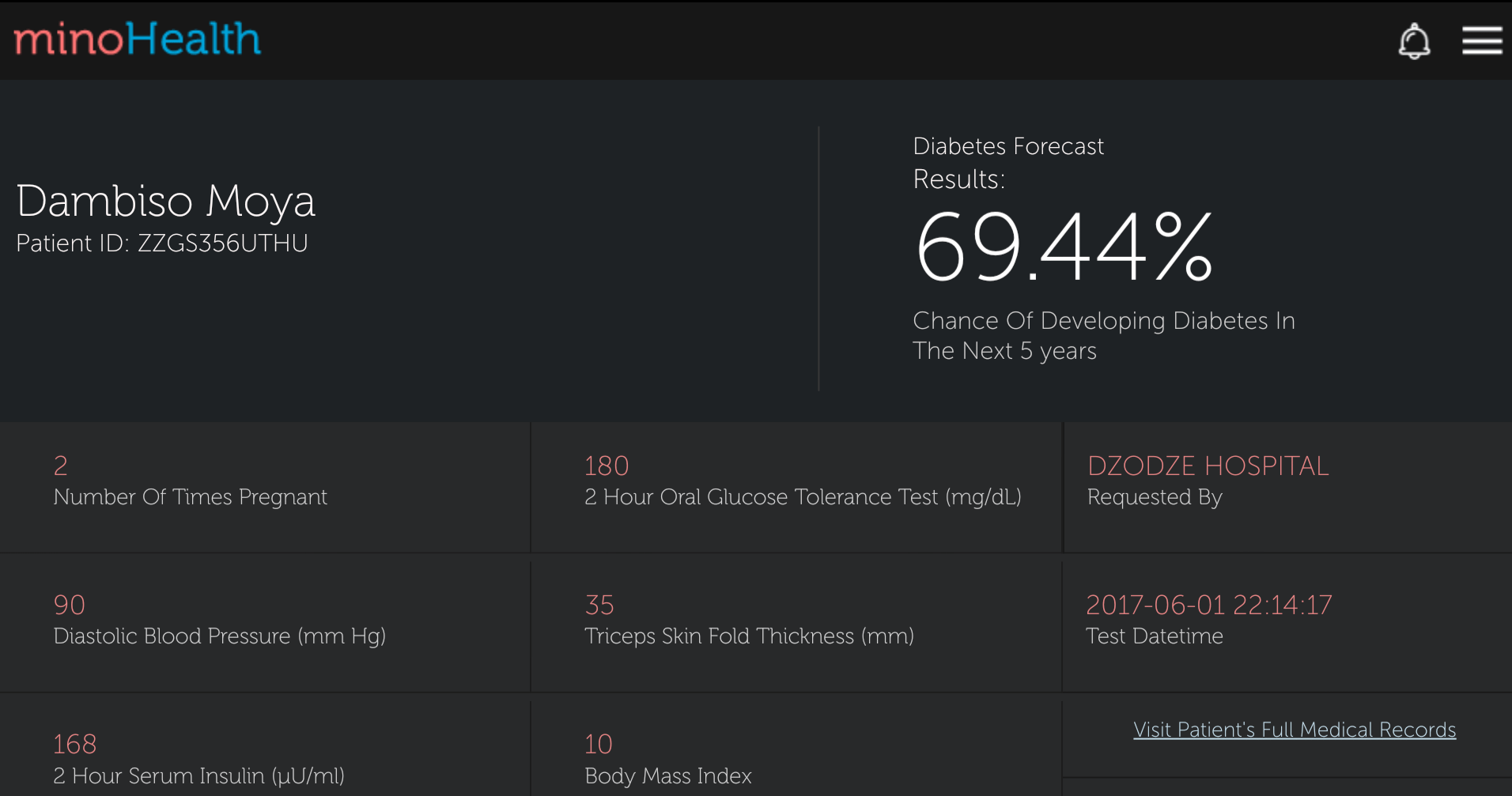Image resolution: width=1512 pixels, height=796 pixels.
Task: Click the test datetime 2017-06-01 22:14:17
Action: 1208,605
